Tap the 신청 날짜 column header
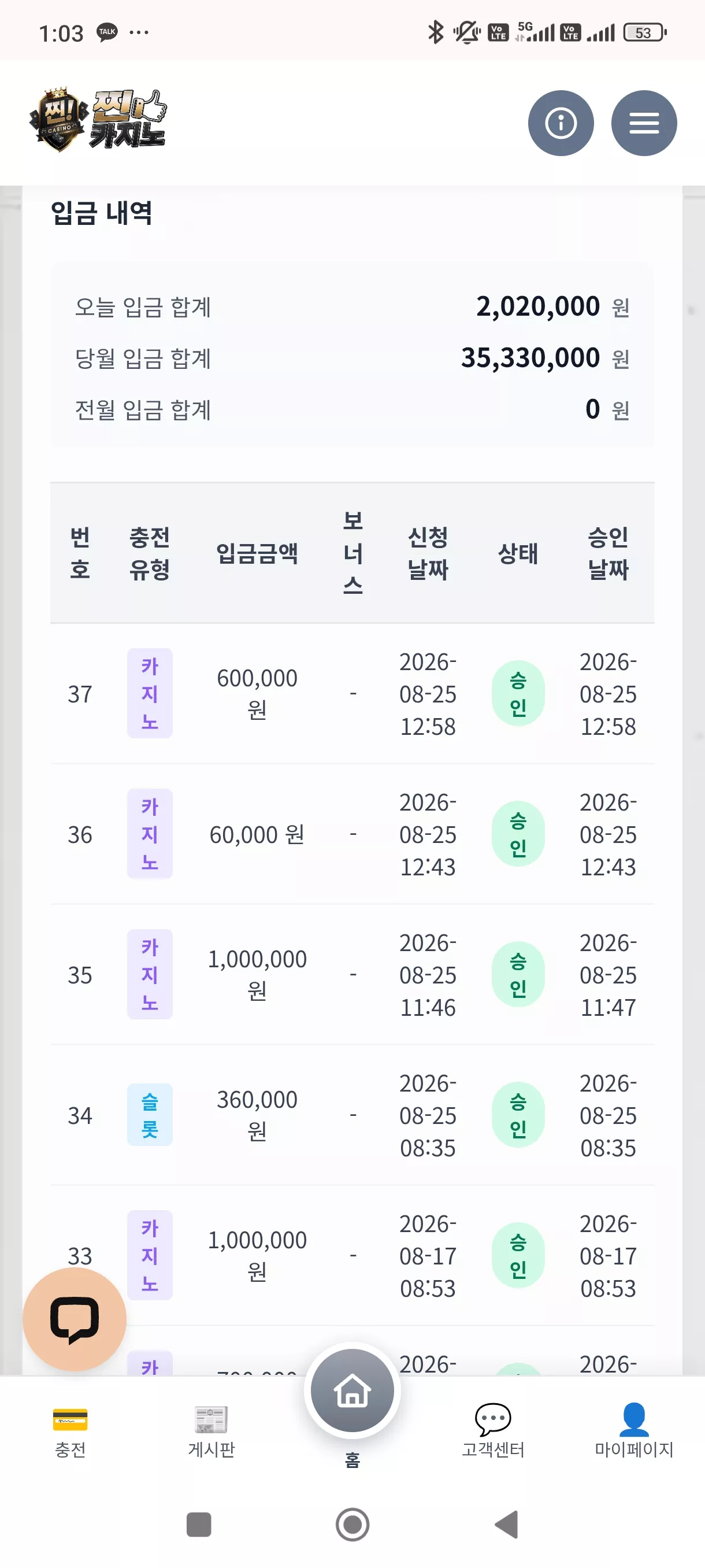The image size is (705, 1568). (x=428, y=553)
